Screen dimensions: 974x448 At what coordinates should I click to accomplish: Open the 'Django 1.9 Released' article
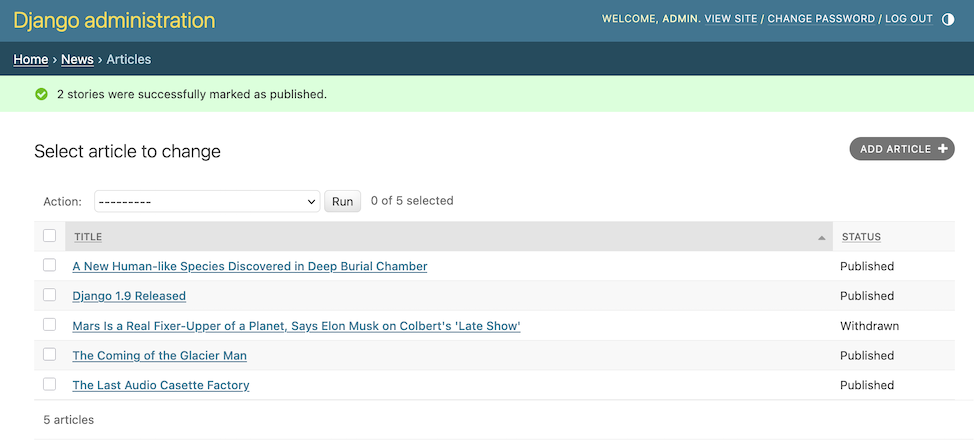click(129, 296)
